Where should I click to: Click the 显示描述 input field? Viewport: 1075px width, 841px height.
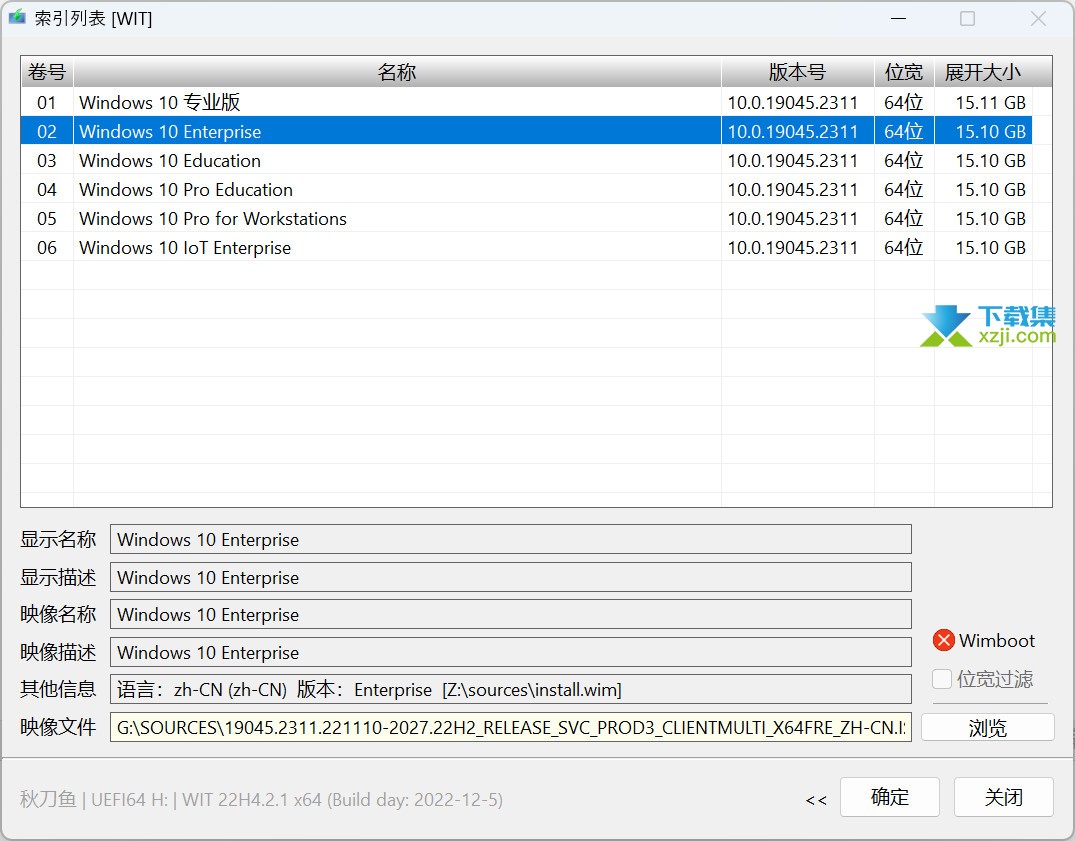pos(511,577)
